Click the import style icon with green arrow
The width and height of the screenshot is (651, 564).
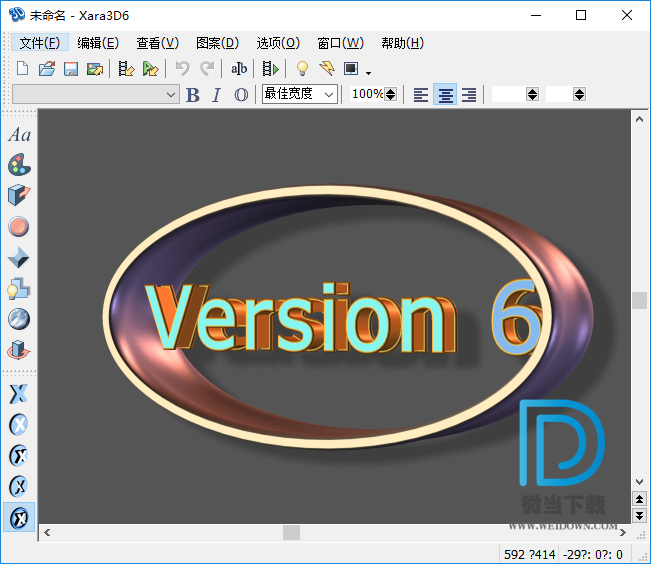150,69
